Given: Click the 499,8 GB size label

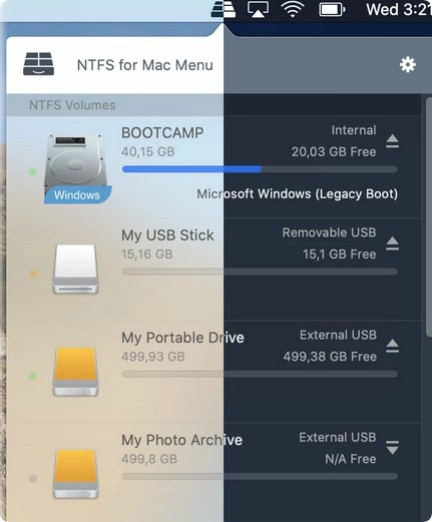Looking at the screenshot, I should [149, 459].
